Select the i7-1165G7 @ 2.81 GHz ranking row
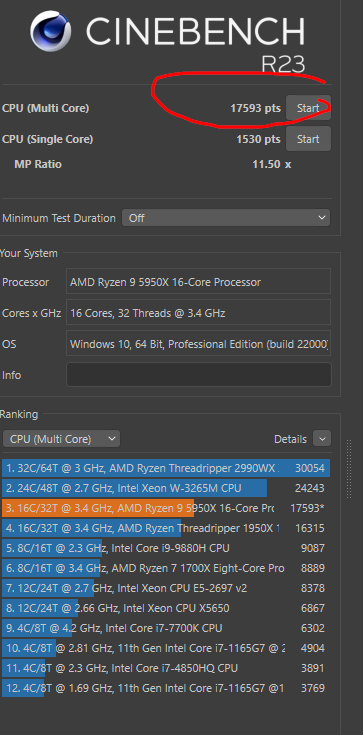This screenshot has width=363, height=735. click(166, 648)
